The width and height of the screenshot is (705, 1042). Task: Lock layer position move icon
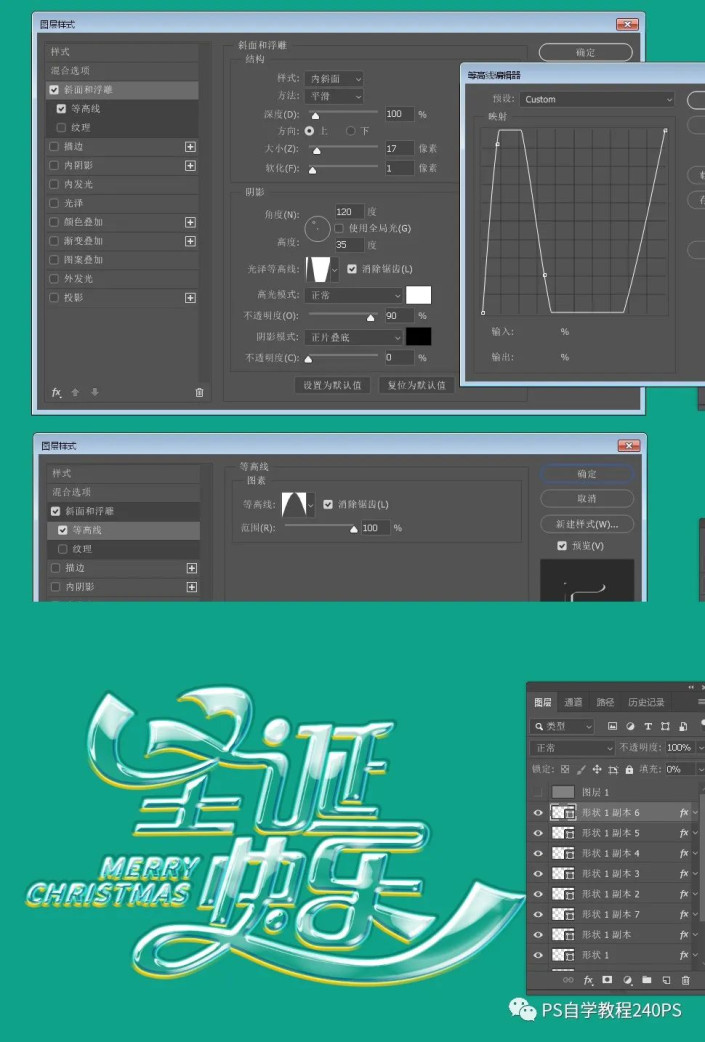pyautogui.click(x=597, y=769)
